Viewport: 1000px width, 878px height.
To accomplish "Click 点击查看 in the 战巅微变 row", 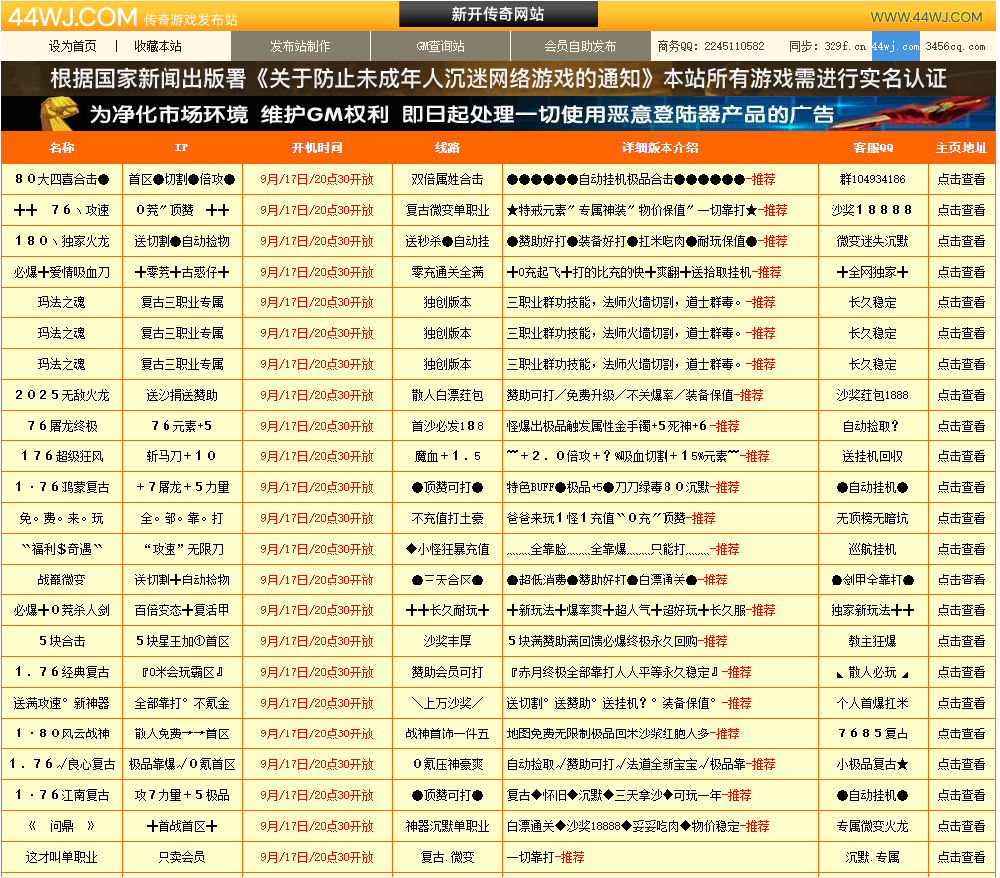I will [960, 580].
